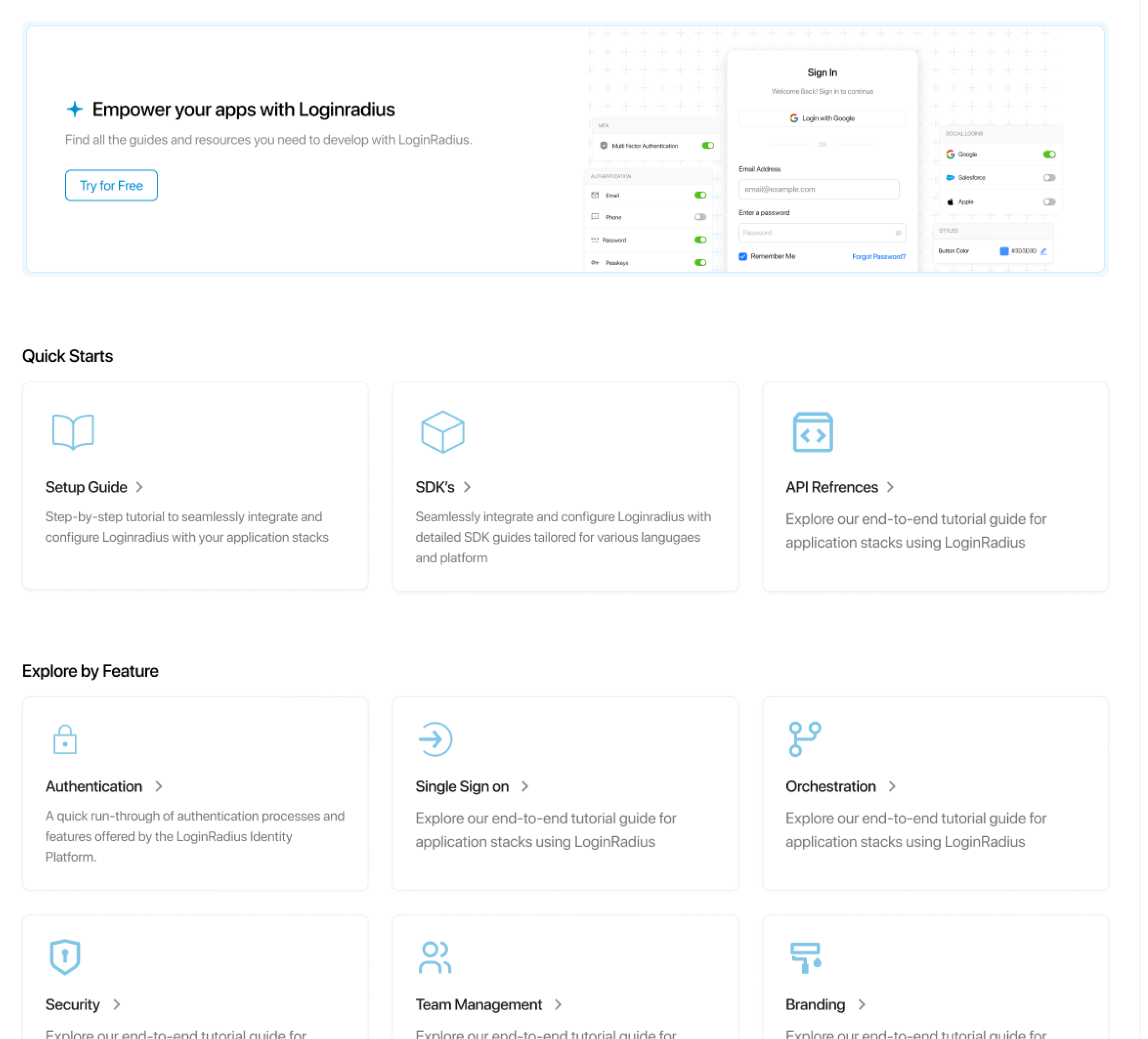Click the Salesforce cloud logo

[x=950, y=178]
